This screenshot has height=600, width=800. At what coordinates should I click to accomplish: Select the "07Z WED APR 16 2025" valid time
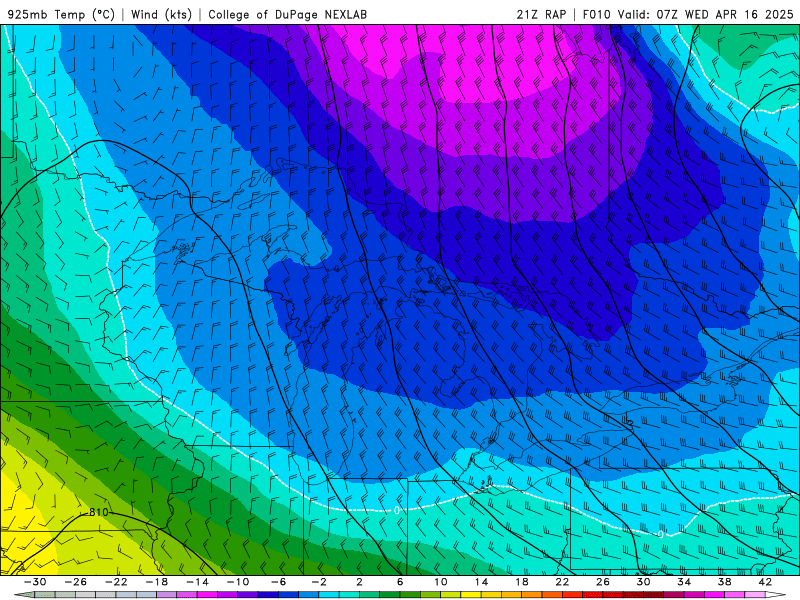pos(725,15)
